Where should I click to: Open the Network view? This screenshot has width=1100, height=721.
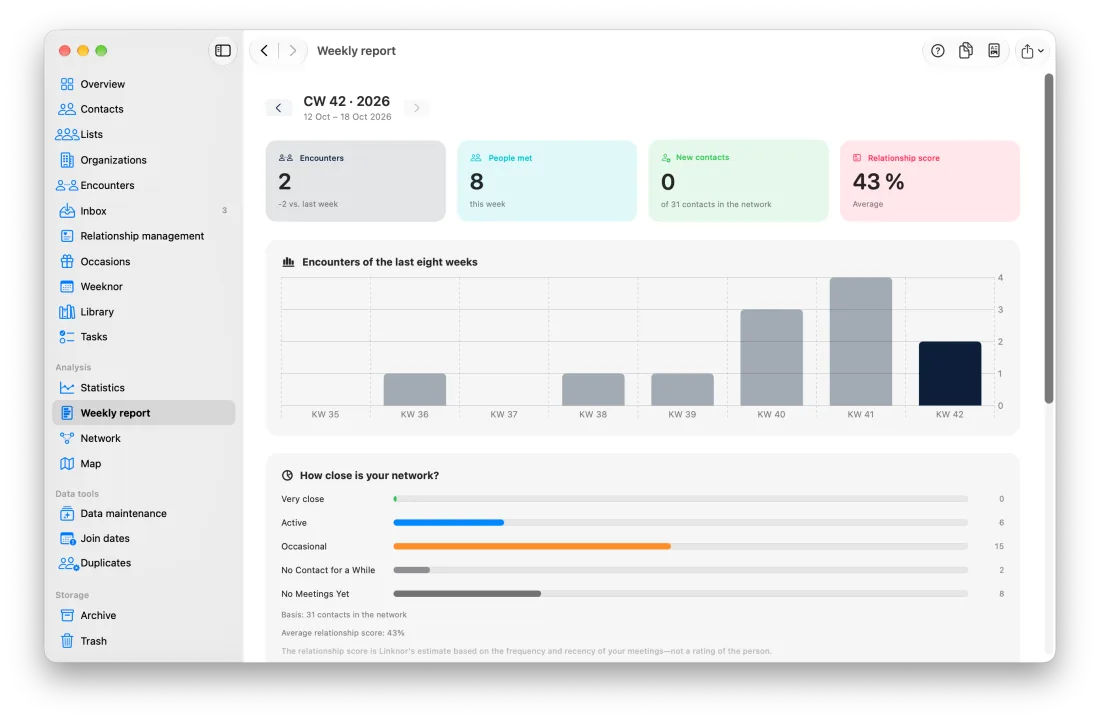click(144, 438)
